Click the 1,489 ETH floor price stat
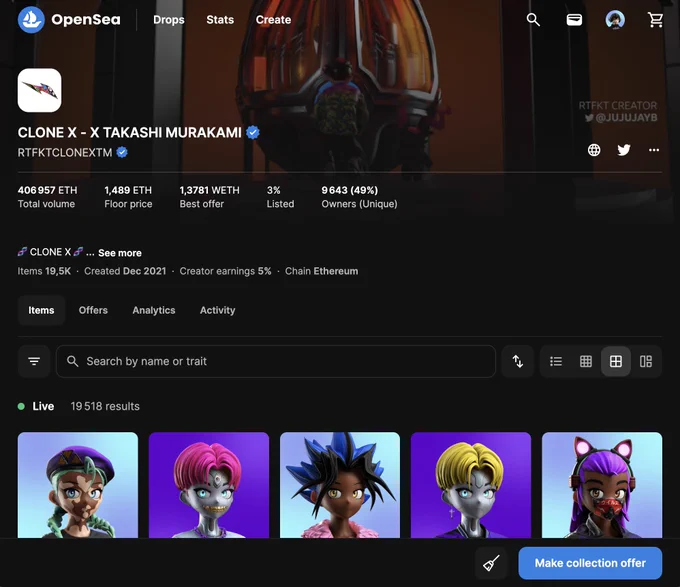This screenshot has width=680, height=587. 128,197
